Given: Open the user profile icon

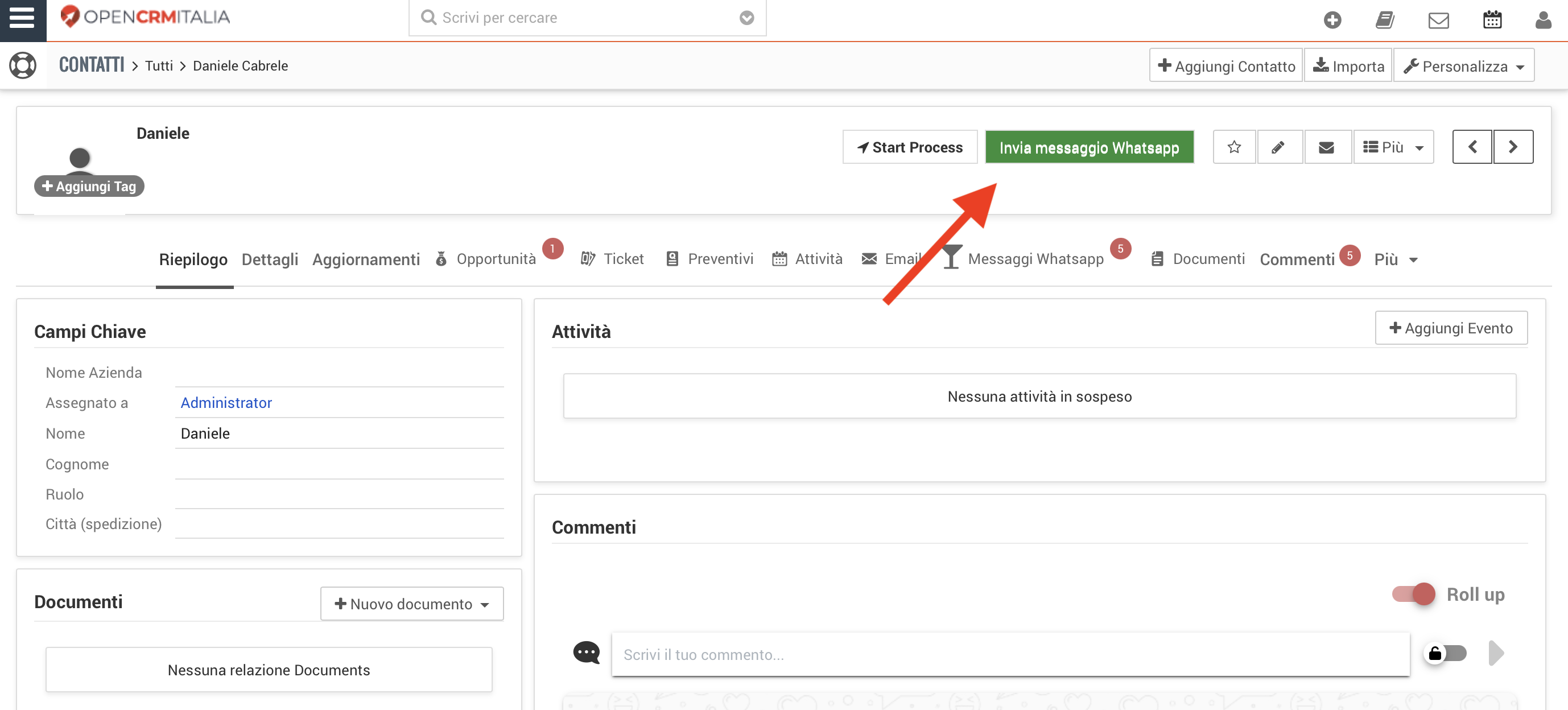Looking at the screenshot, I should coord(1542,20).
